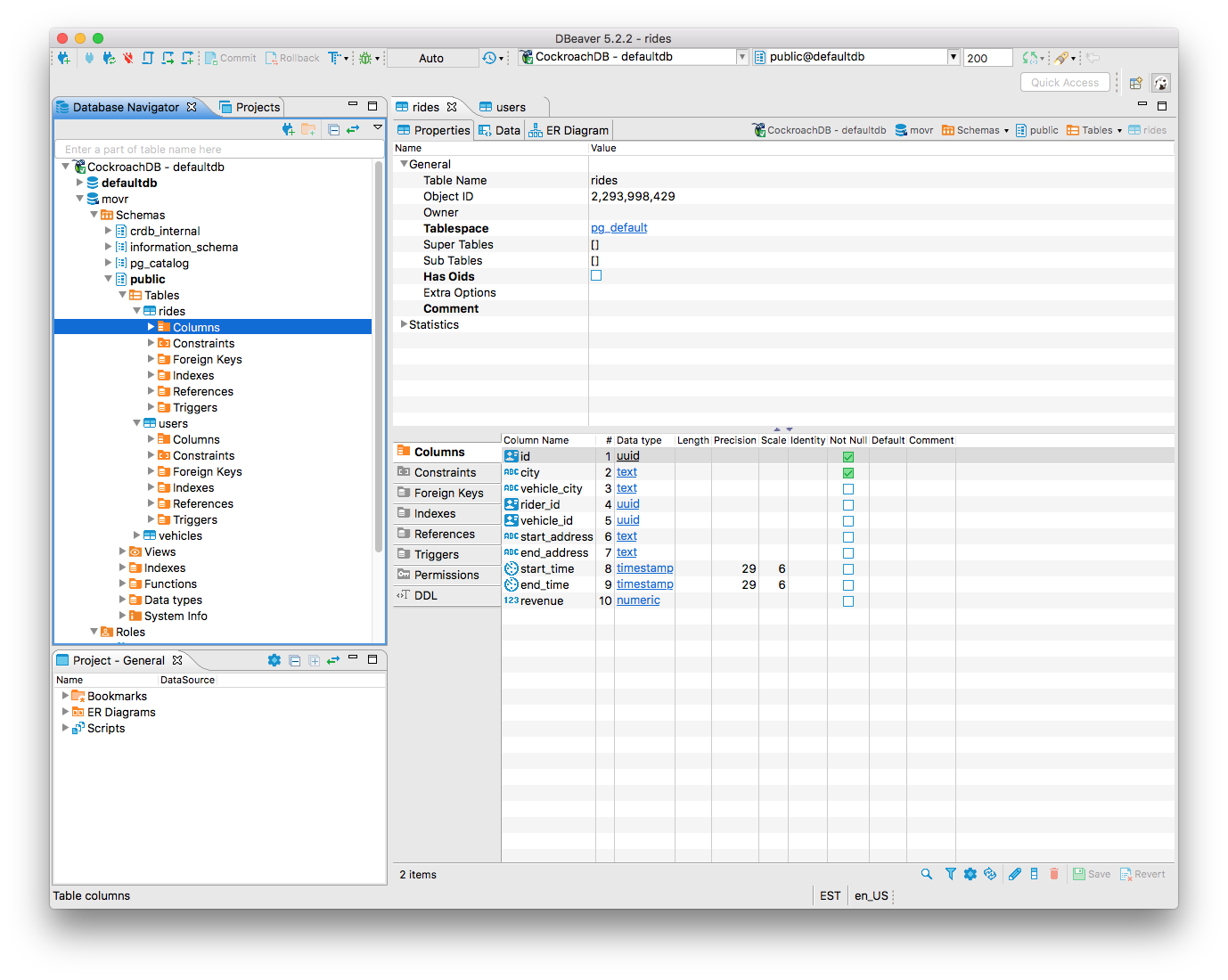The image size is (1228, 980).
Task: Toggle the Has Oids checkbox
Action: pyautogui.click(x=595, y=275)
